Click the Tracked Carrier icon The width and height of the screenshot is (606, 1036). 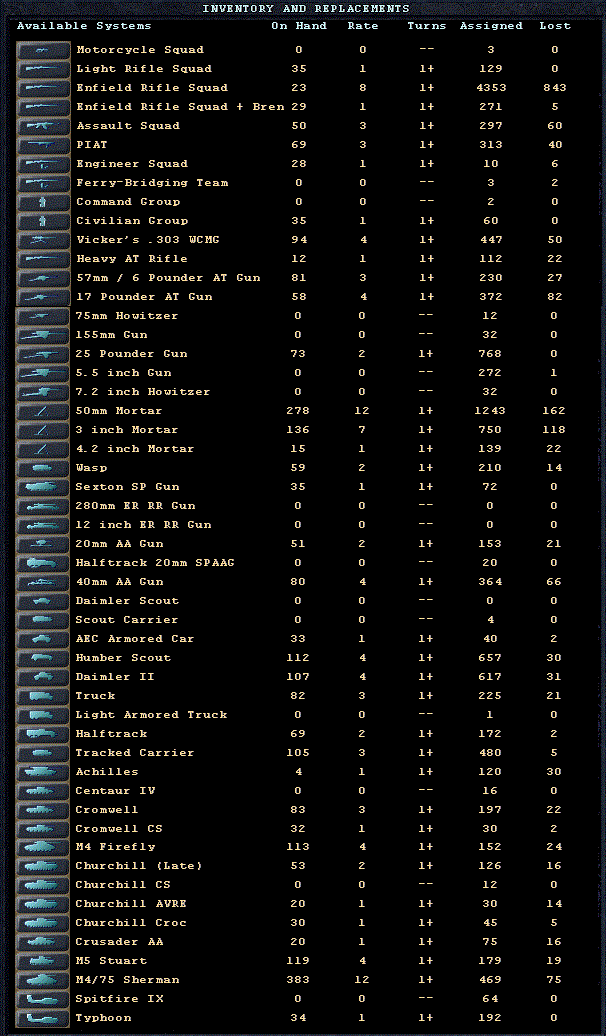click(x=43, y=753)
